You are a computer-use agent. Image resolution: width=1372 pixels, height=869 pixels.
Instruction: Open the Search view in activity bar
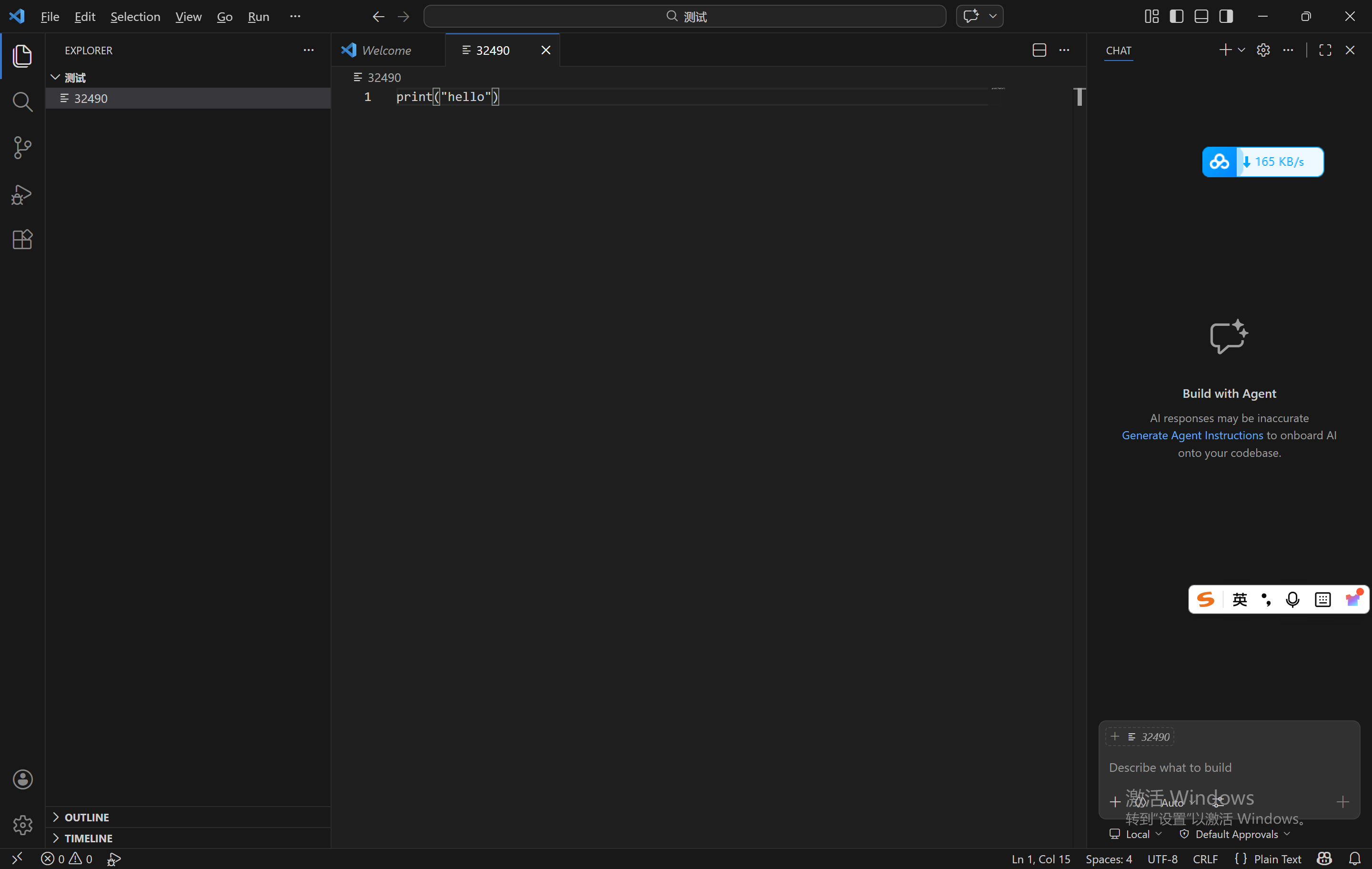[22, 102]
